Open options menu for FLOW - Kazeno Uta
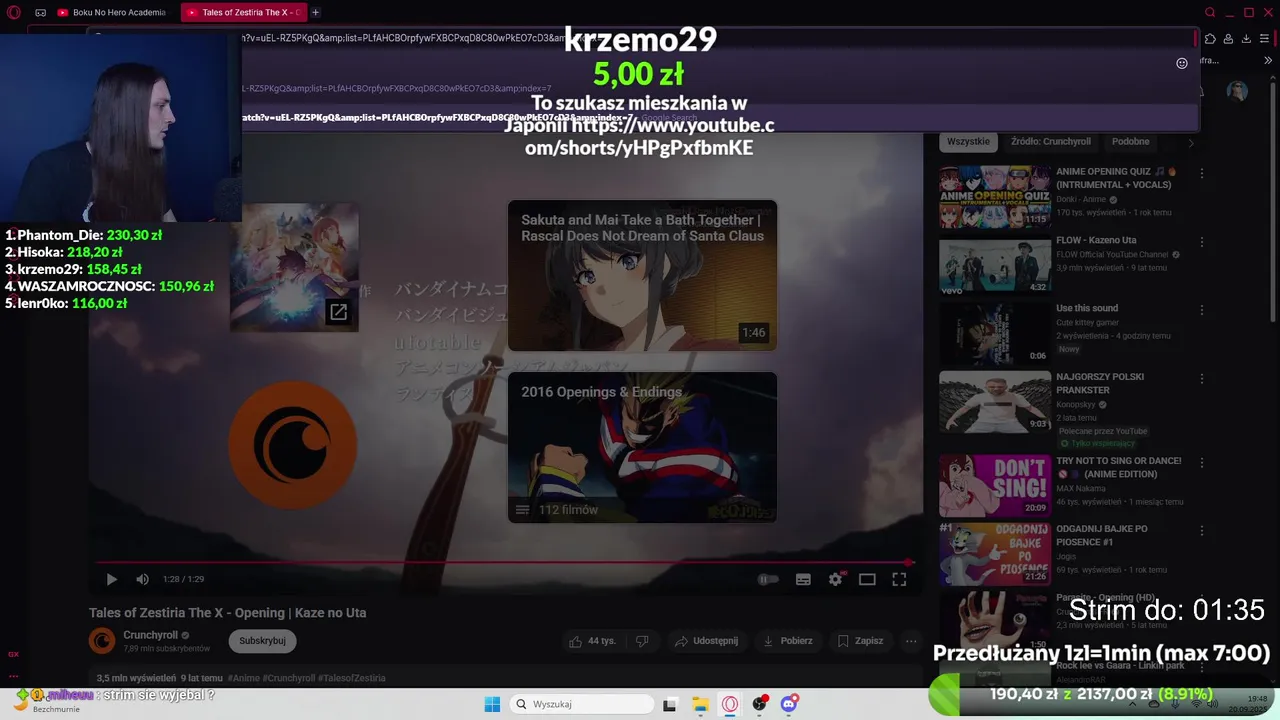 click(x=1201, y=242)
